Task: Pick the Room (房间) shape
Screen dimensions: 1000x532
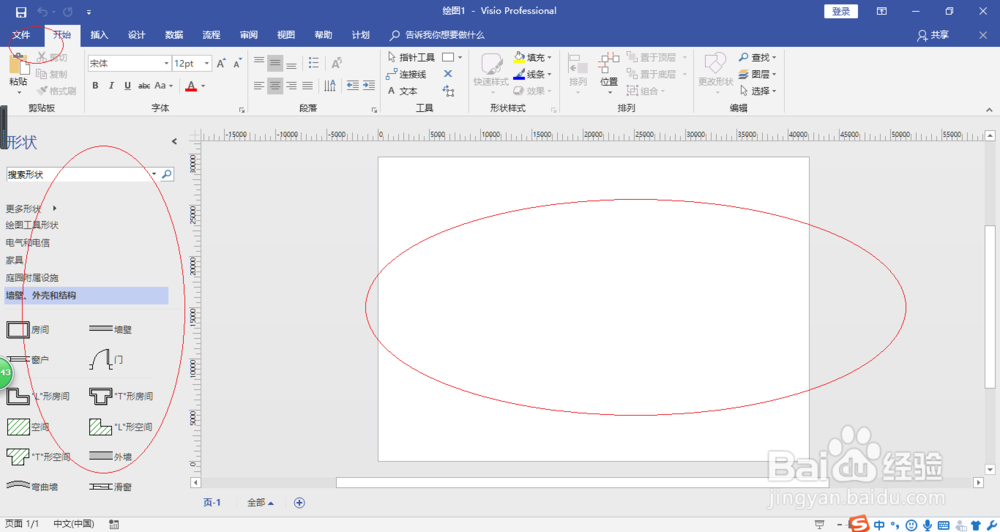Action: tap(27, 330)
